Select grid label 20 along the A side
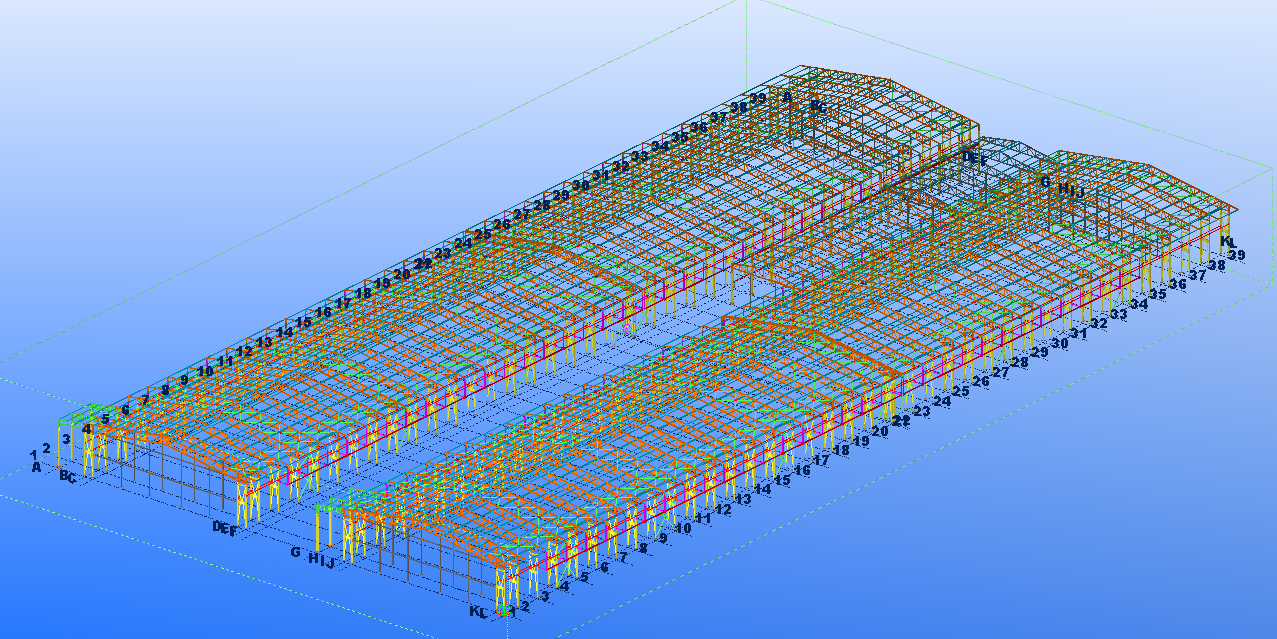Screen dimensions: 1277x639 click(402, 274)
